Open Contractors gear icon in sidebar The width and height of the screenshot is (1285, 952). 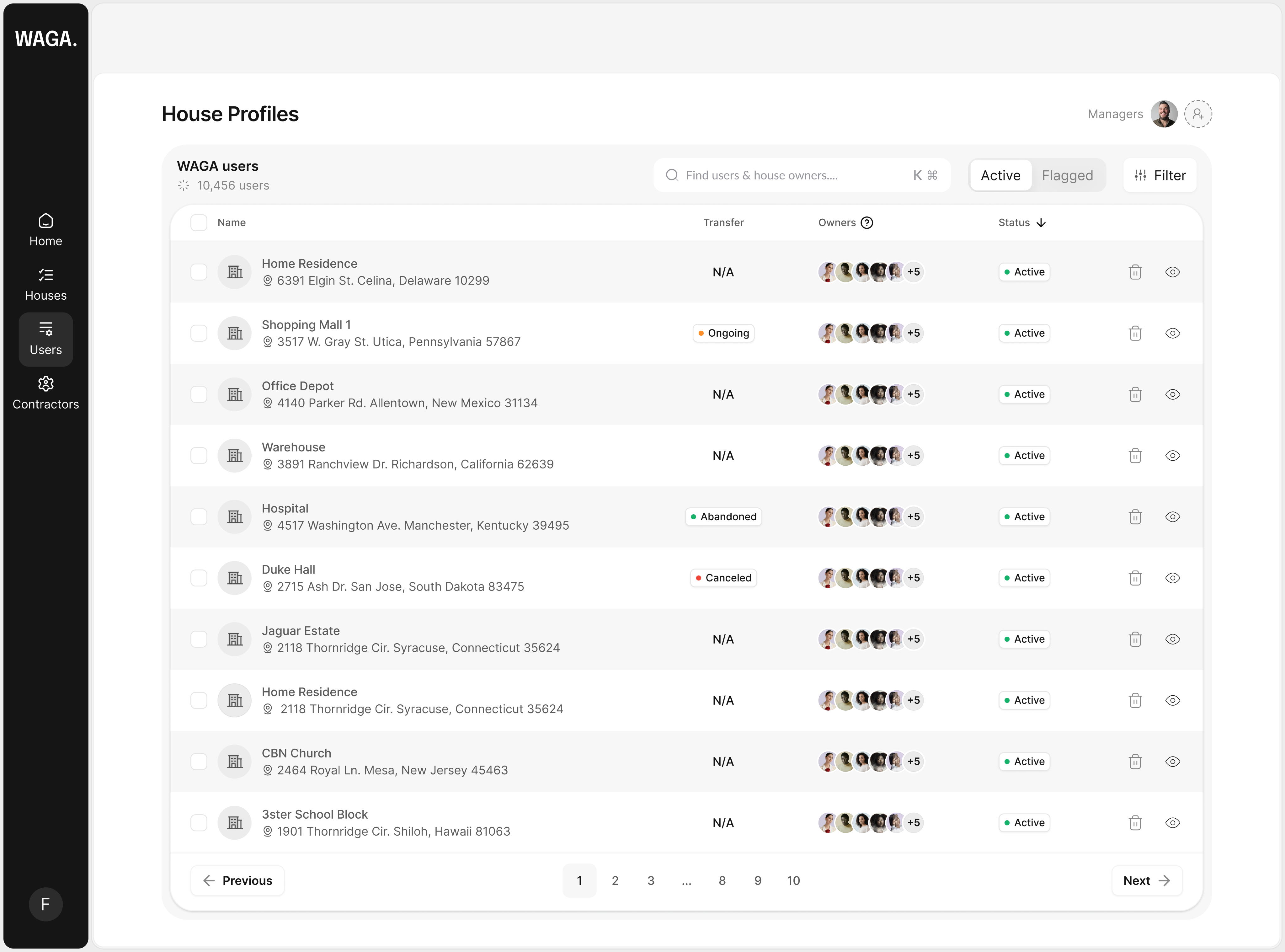(45, 384)
